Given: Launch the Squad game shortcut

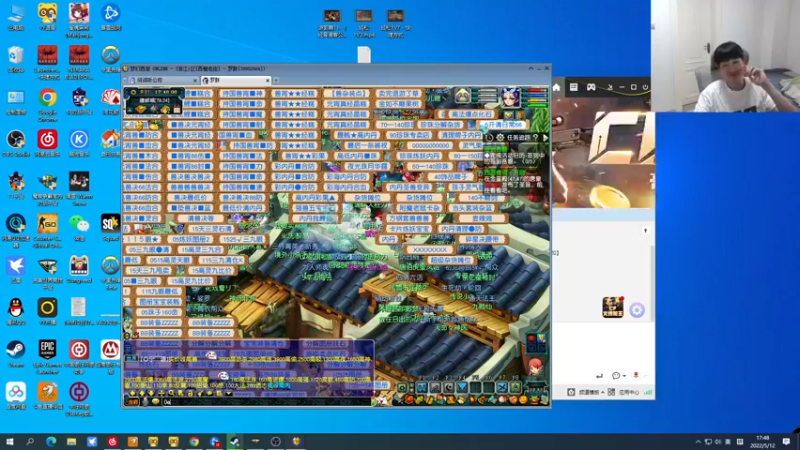Looking at the screenshot, I should tap(110, 223).
